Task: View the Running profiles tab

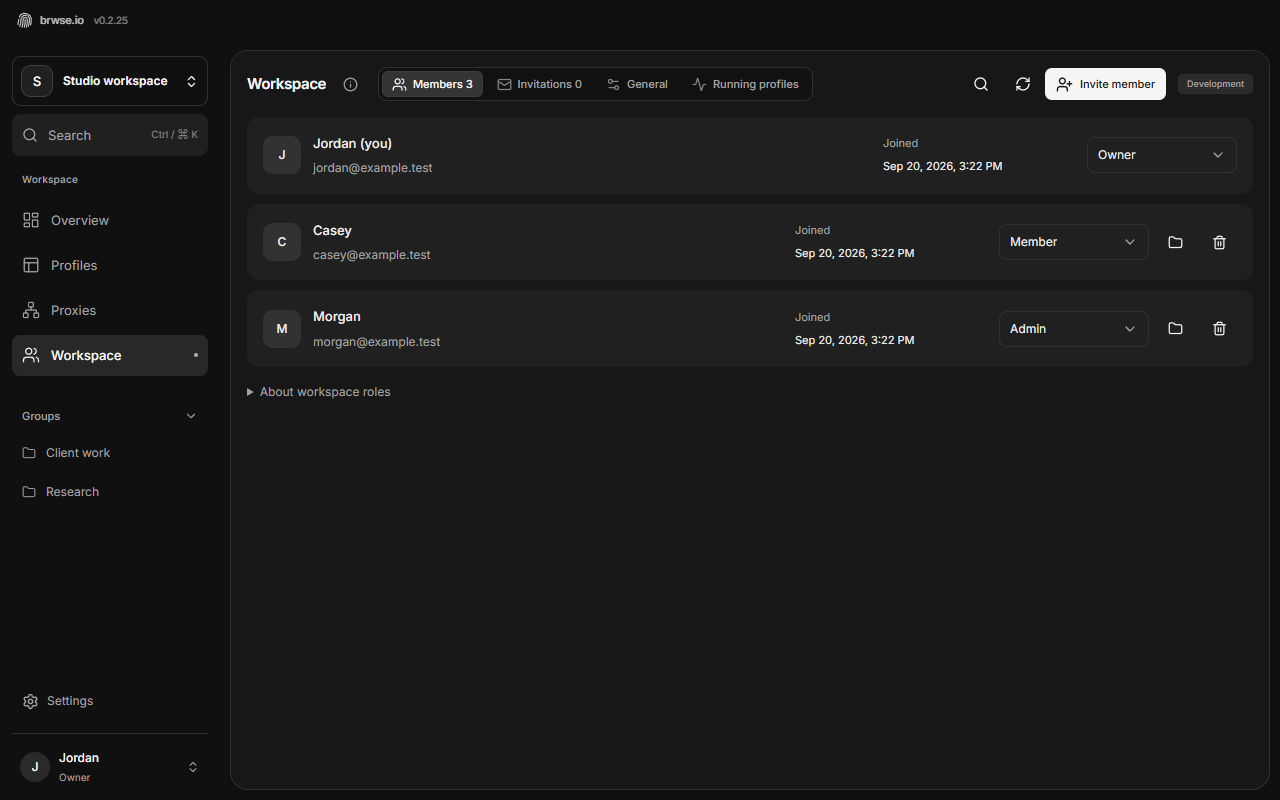Action: (x=746, y=84)
